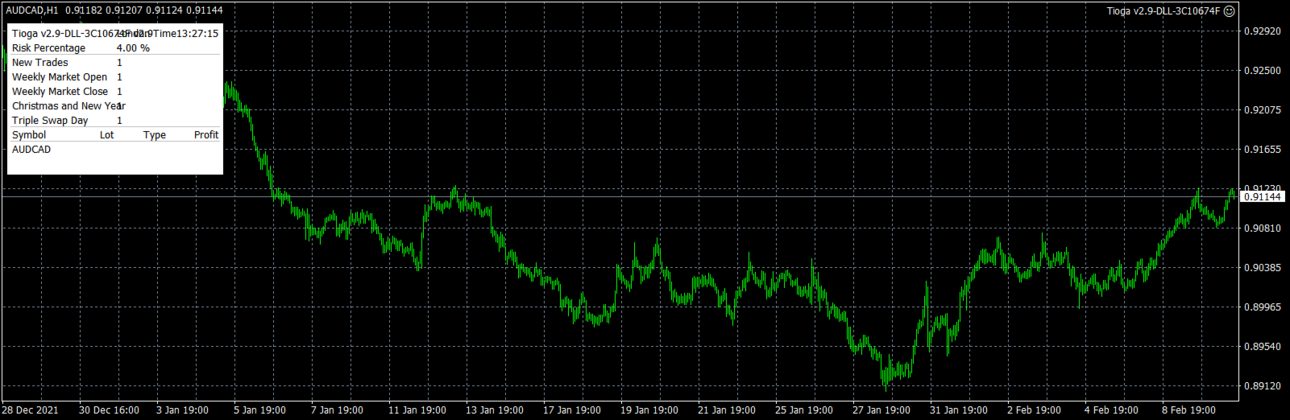Click the Type column header
The image size is (1290, 420).
(154, 135)
